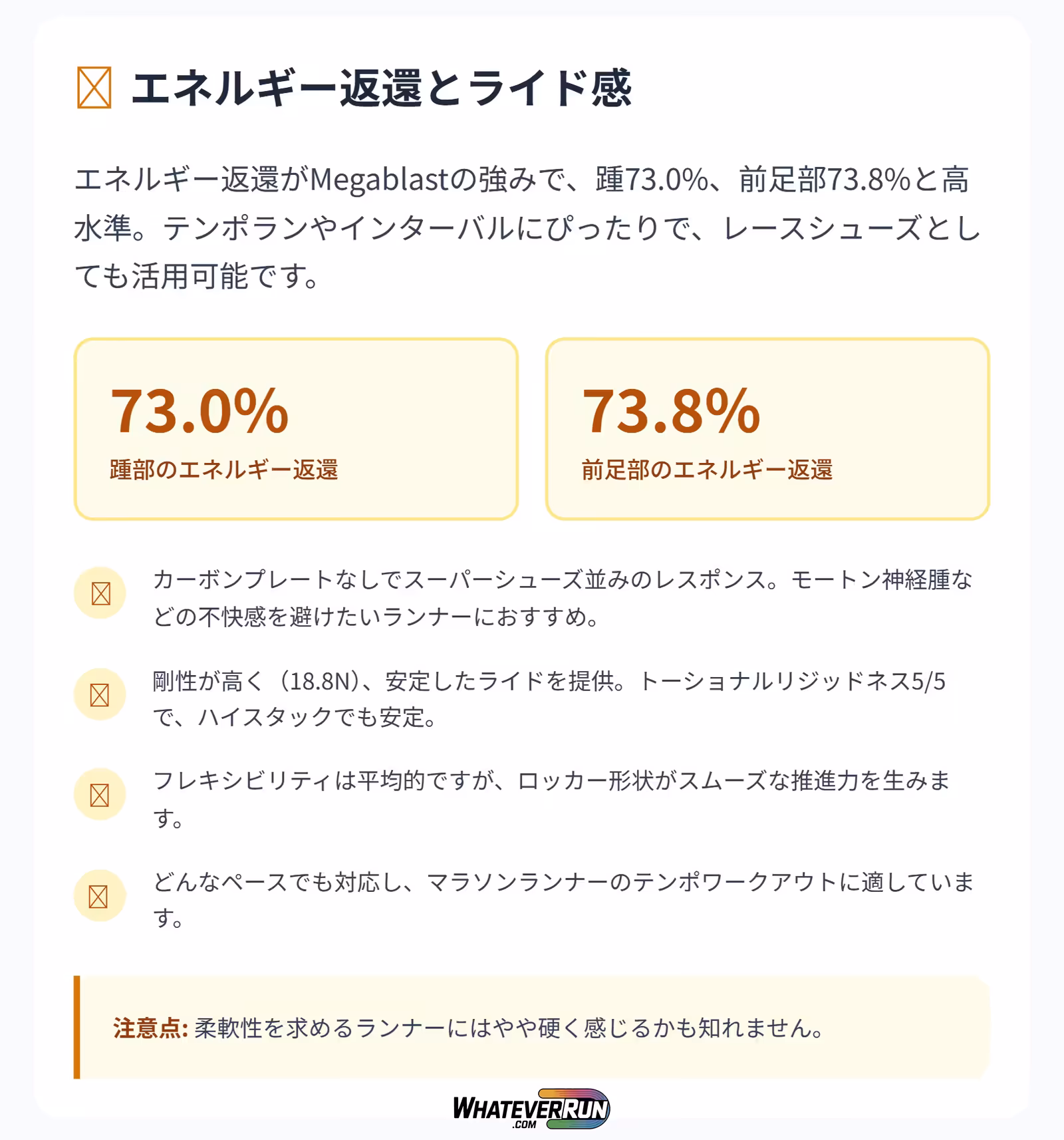Click the bullet icon beside the 剛性が高く point
1064x1140 pixels.
click(100, 695)
